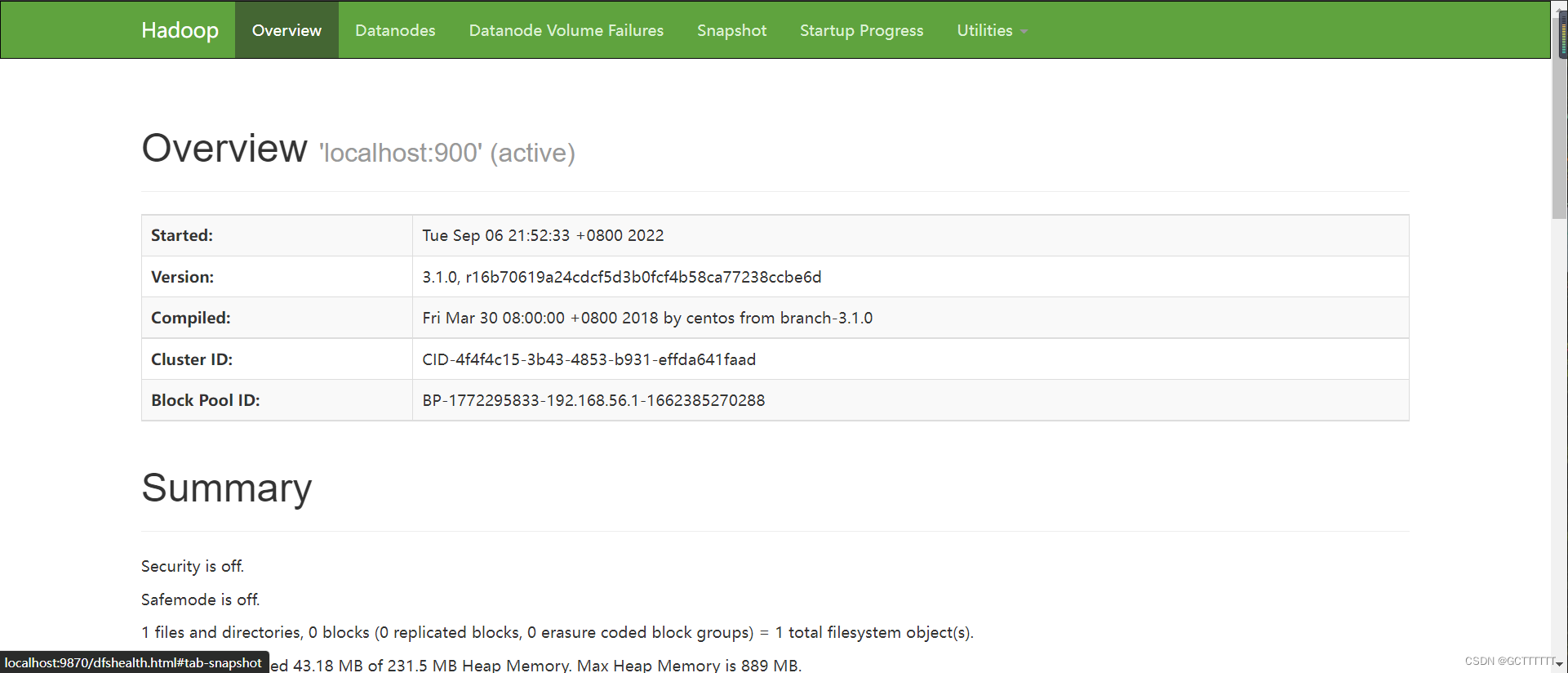
Task: Click the 'localhost:900' (active) subtitle
Action: coord(447,153)
